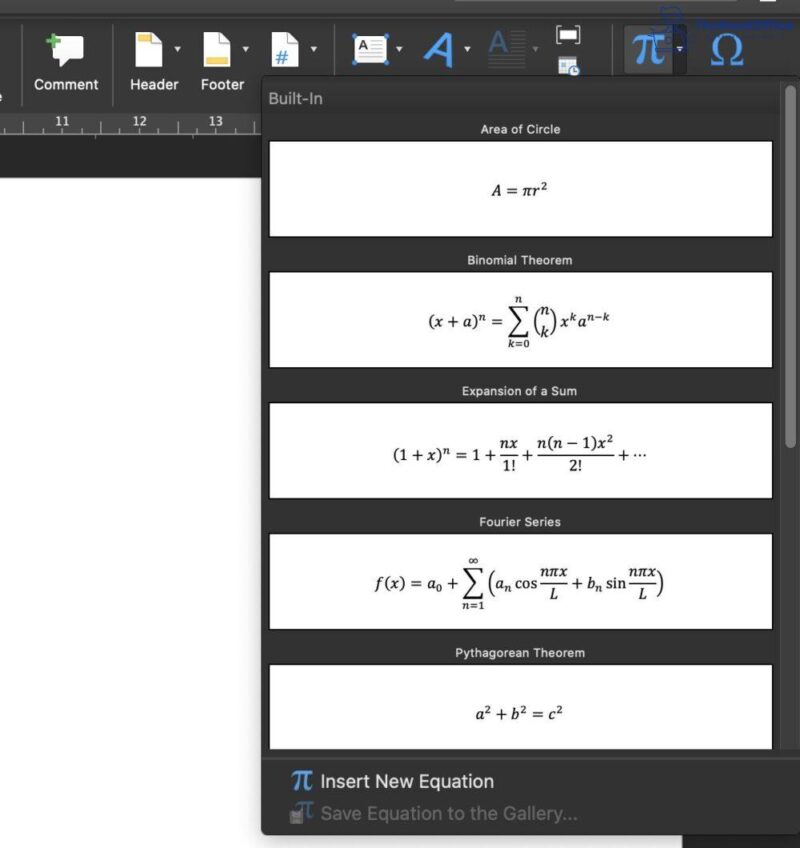Select the Binomial Theorem equation

pyautogui.click(x=519, y=319)
